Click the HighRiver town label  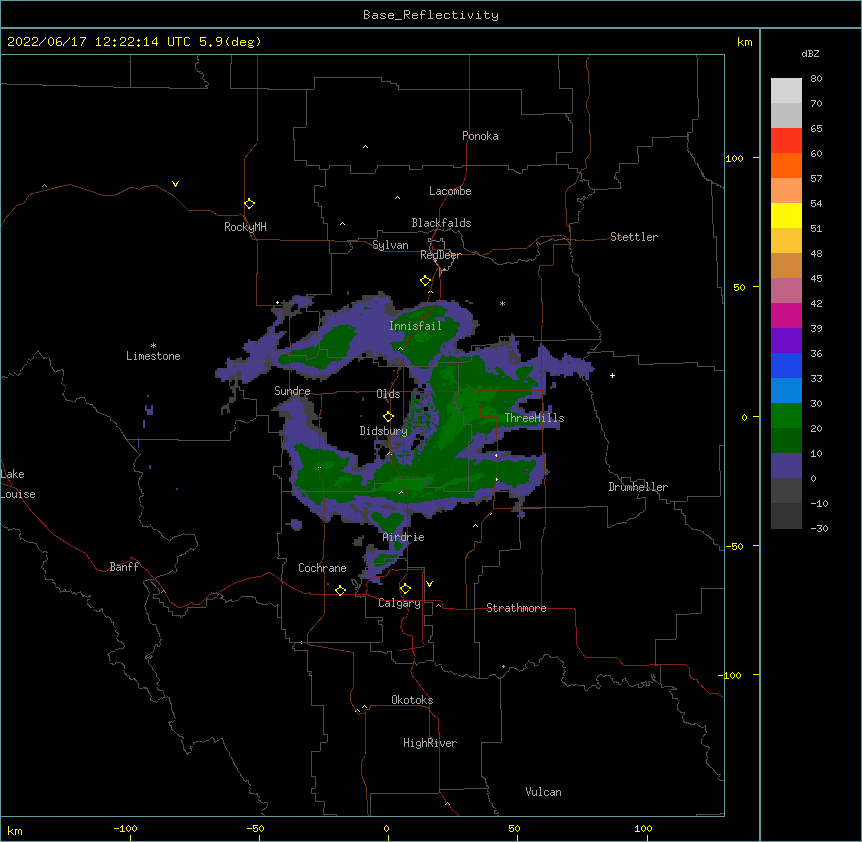pyautogui.click(x=430, y=743)
